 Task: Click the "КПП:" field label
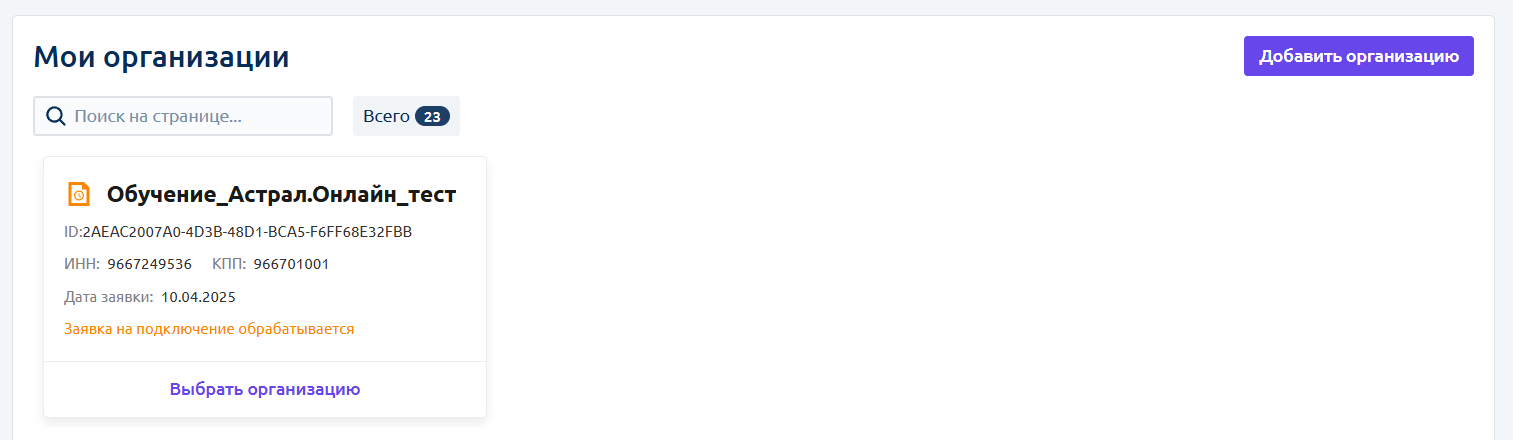[229, 264]
